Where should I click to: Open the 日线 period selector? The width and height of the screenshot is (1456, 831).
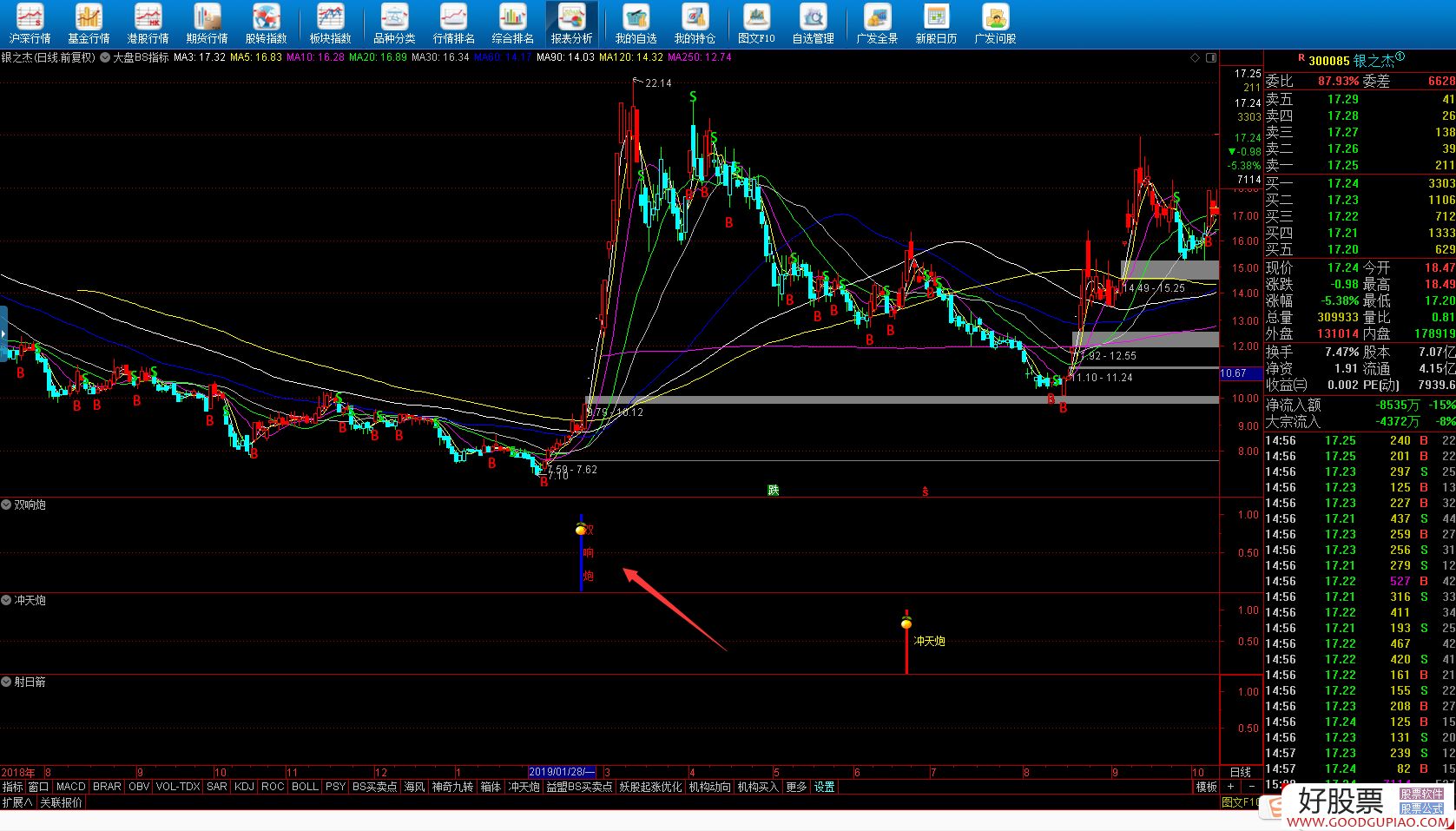(x=1241, y=772)
